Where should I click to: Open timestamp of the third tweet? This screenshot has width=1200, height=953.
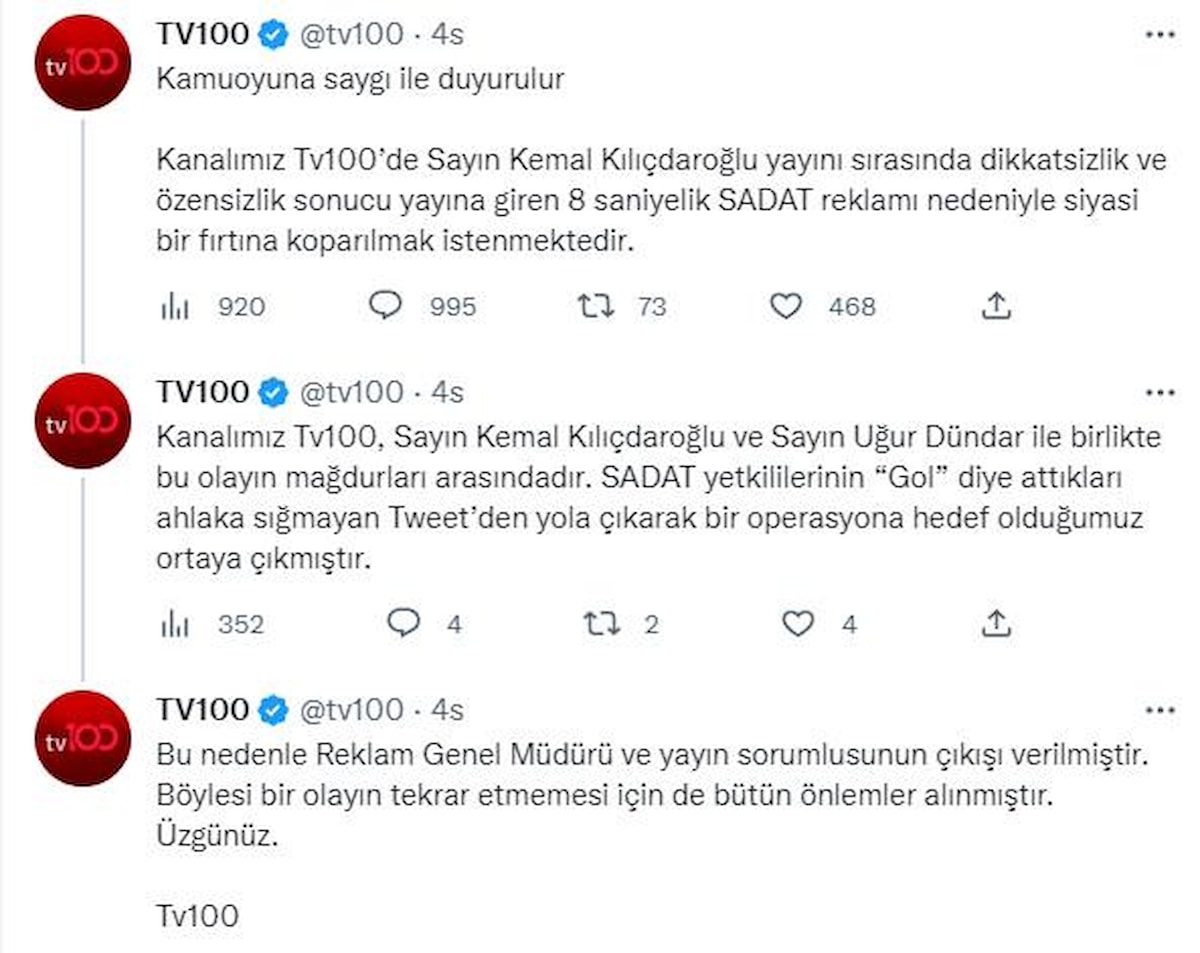447,710
